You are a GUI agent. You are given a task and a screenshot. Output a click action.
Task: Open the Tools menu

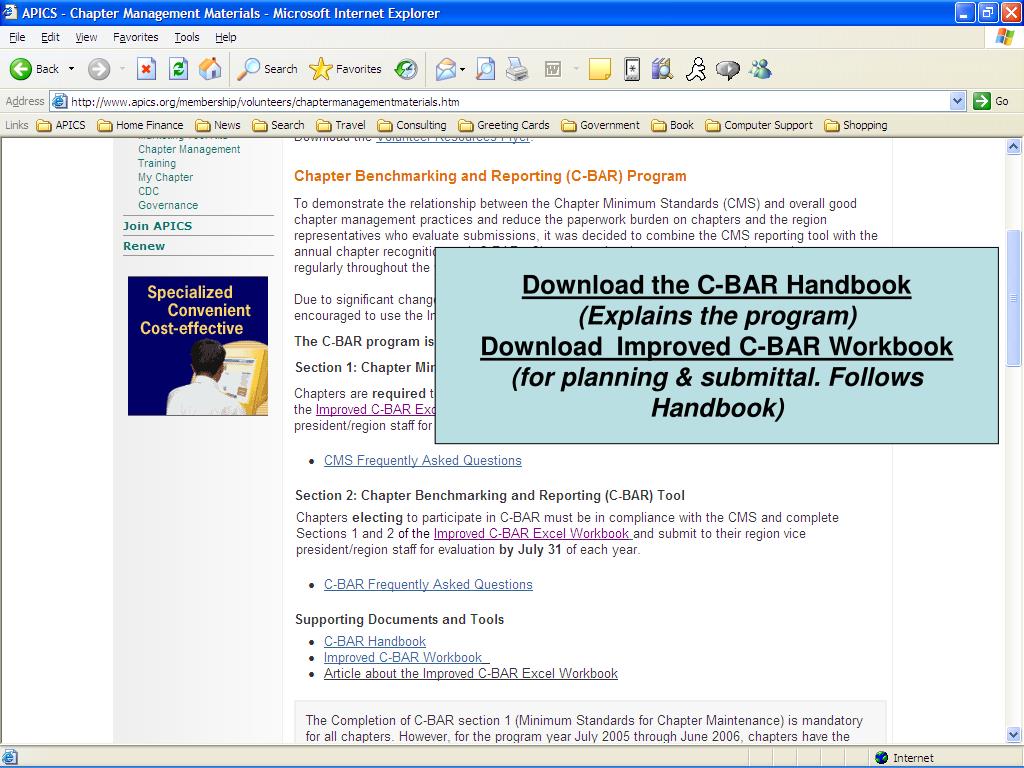pos(187,37)
